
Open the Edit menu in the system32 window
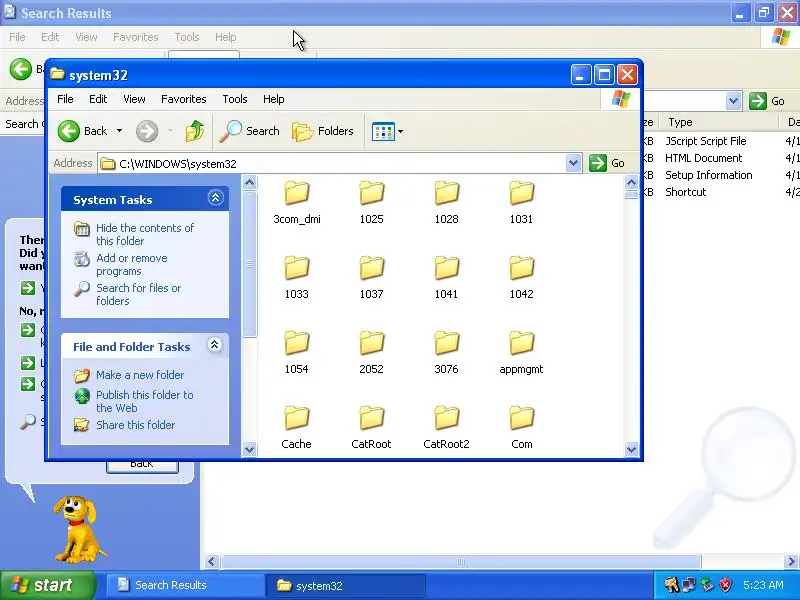click(x=98, y=99)
